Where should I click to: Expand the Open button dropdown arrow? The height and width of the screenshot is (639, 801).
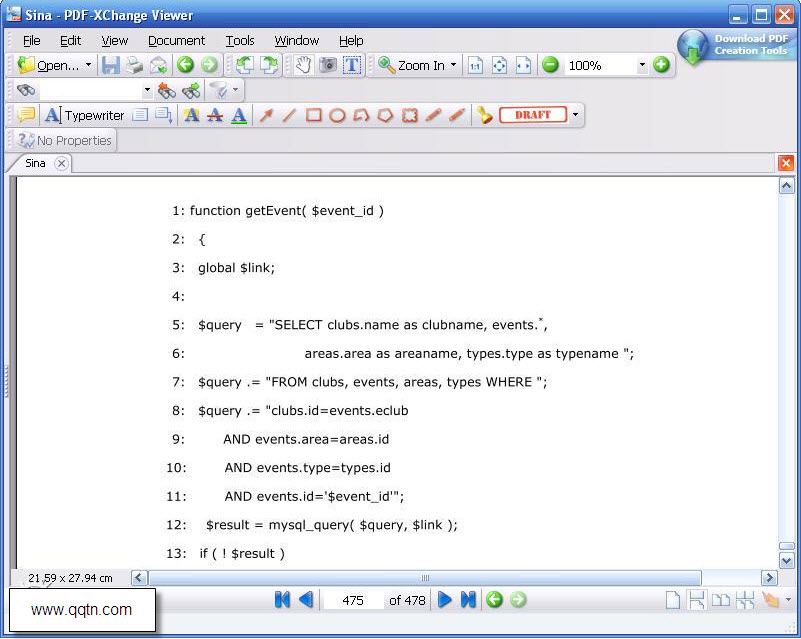pyautogui.click(x=88, y=65)
